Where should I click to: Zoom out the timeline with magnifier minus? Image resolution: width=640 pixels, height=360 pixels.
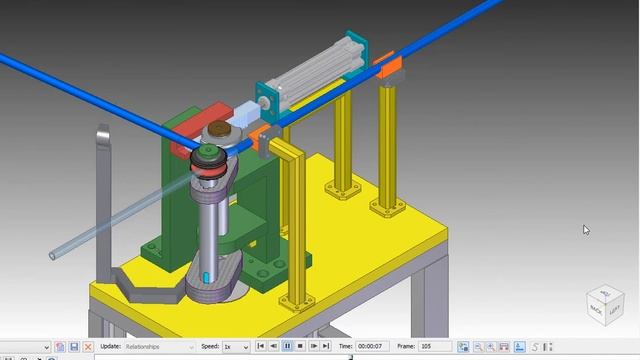coord(478,347)
